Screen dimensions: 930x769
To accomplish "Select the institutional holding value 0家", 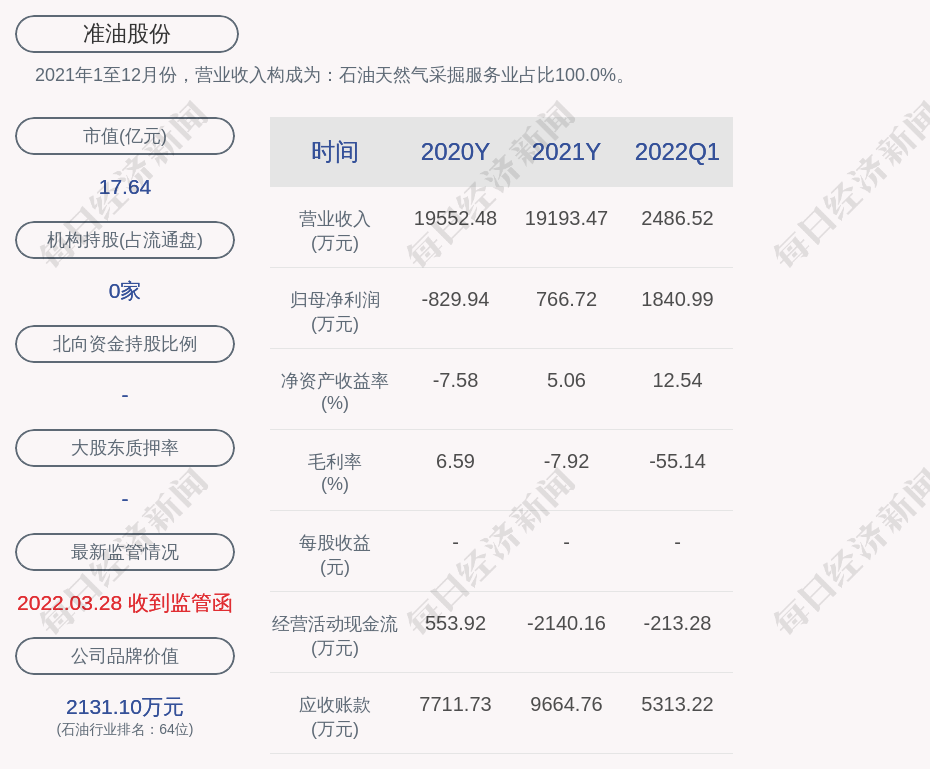I will click(x=125, y=291).
